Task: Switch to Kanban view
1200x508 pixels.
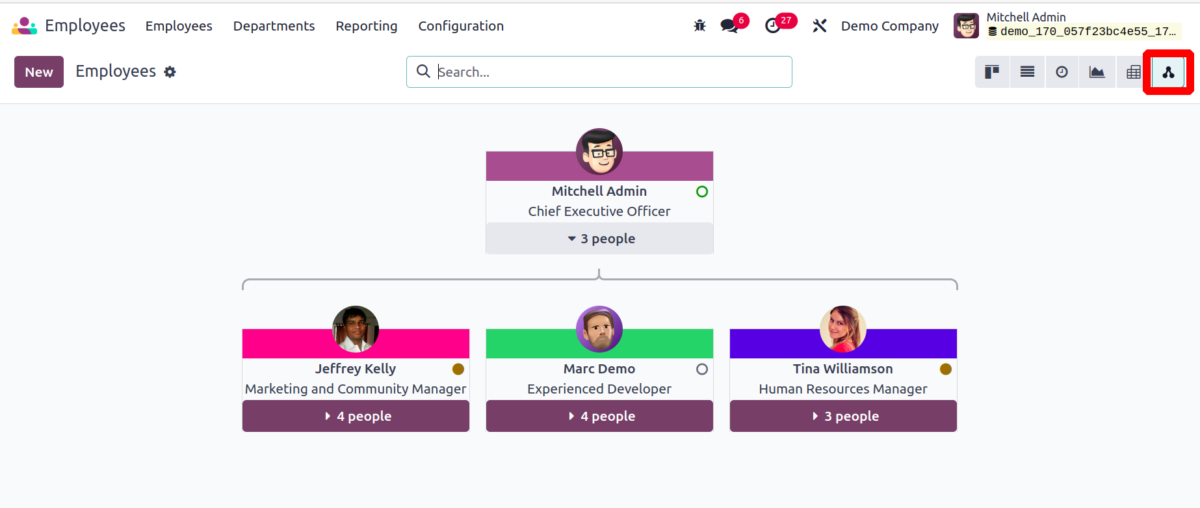Action: [x=992, y=72]
